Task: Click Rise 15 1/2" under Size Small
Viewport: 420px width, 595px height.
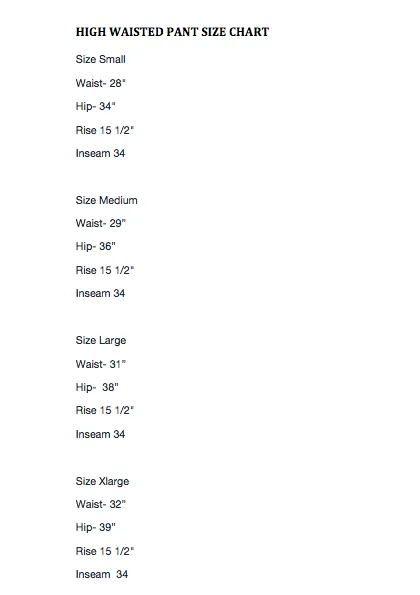Action: [105, 130]
